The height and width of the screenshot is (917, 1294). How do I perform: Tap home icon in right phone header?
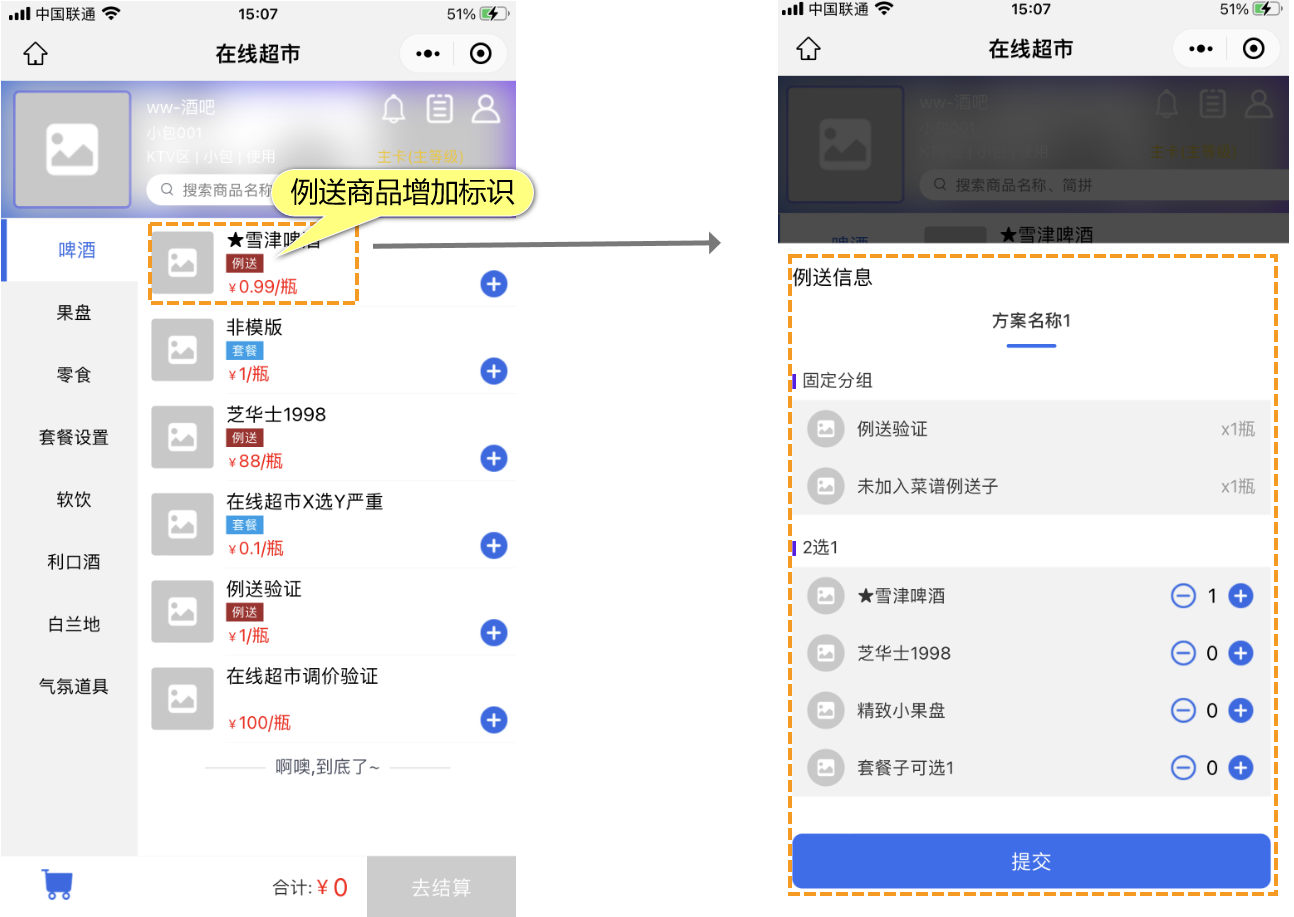(808, 49)
